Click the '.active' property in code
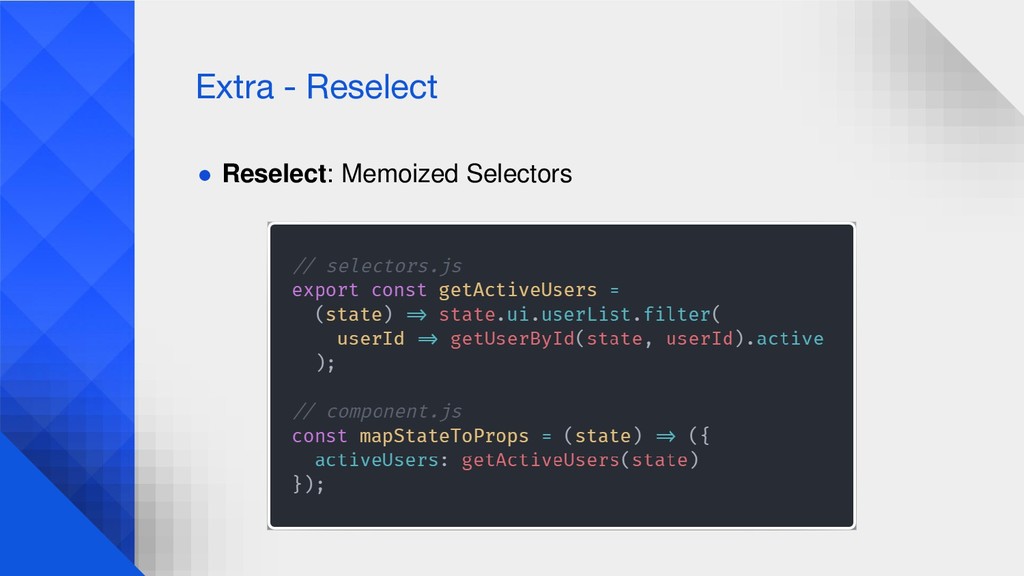 click(x=785, y=338)
